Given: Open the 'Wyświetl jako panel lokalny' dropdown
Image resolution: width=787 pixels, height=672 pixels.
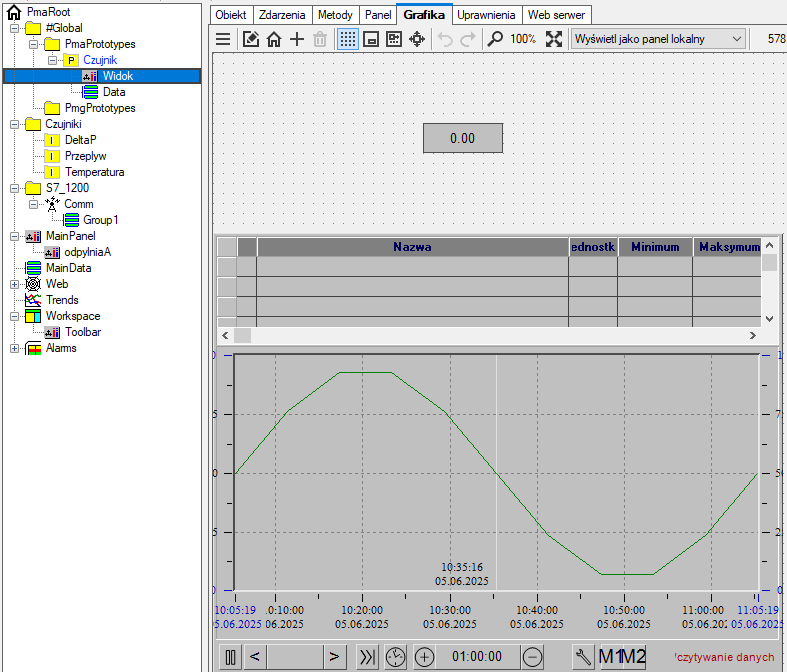Looking at the screenshot, I should coord(658,39).
